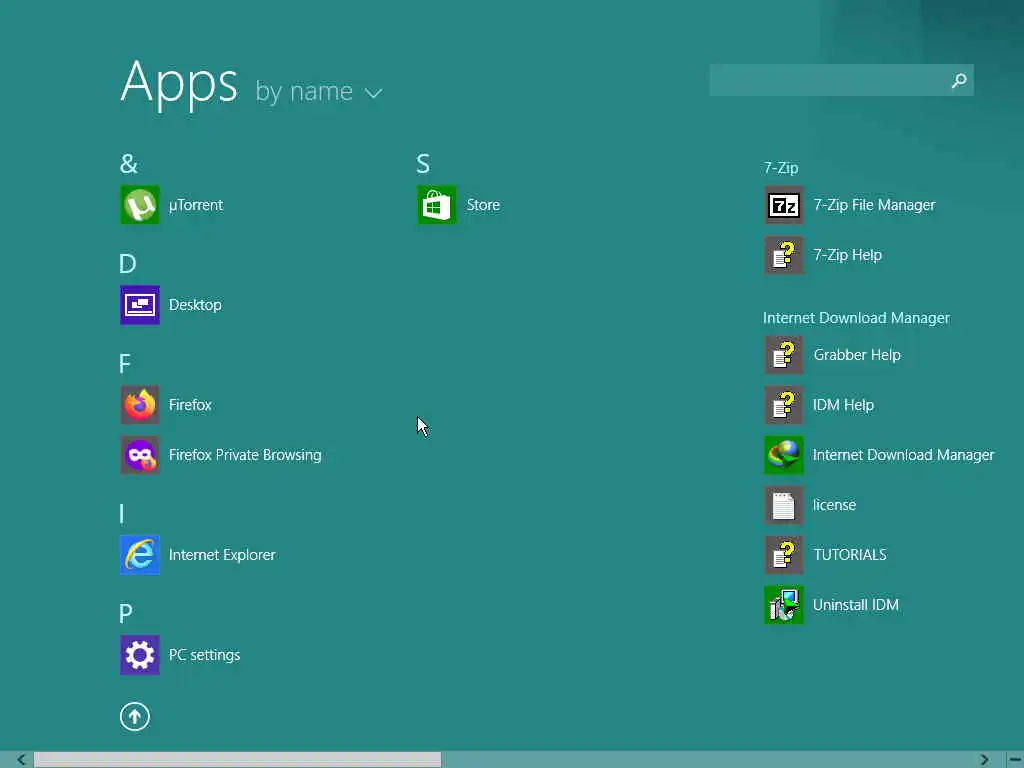
Task: Click the 'Desktop' label text
Action: point(195,305)
